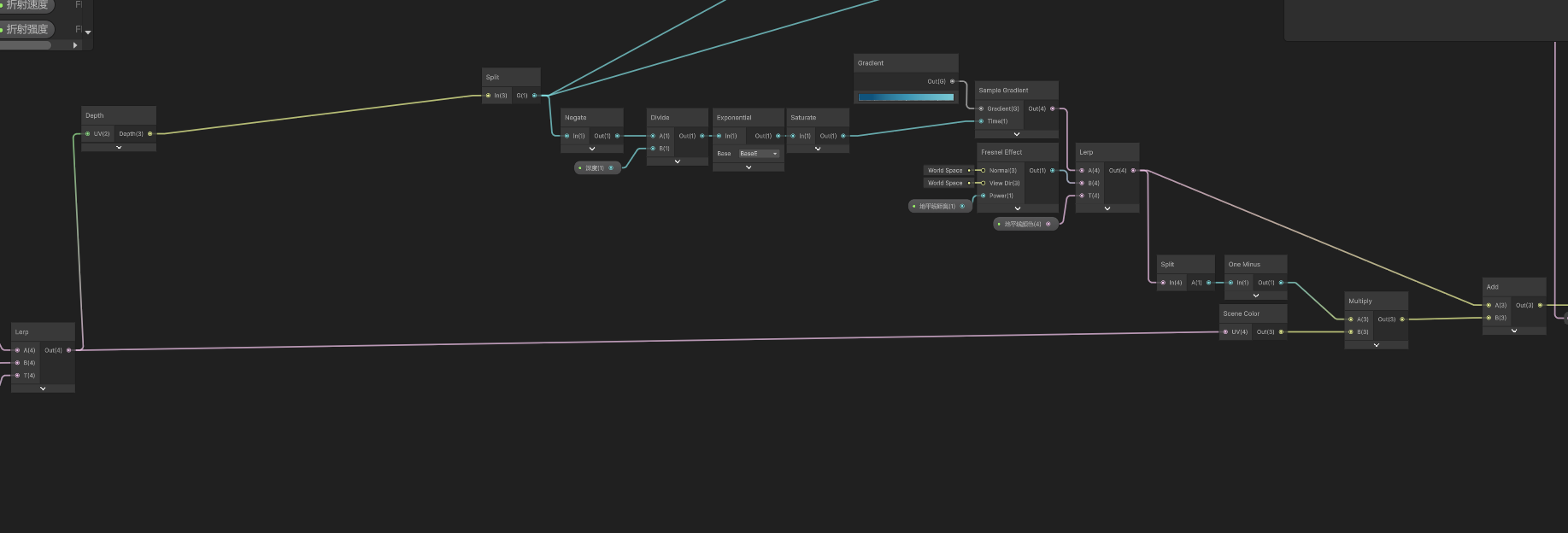The height and width of the screenshot is (533, 1568).
Task: Click the A(1) input port on Divide node
Action: point(653,136)
